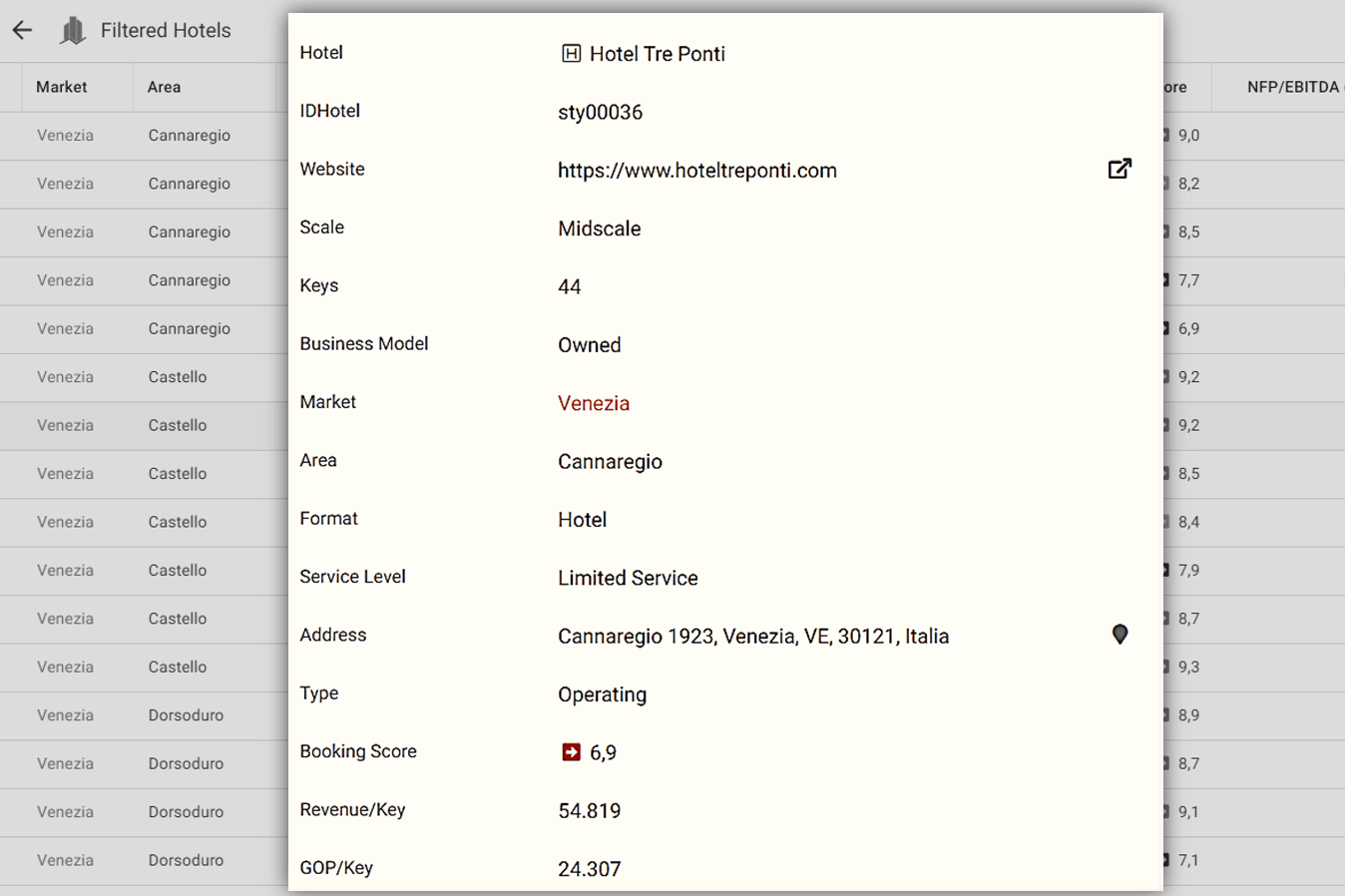Image resolution: width=1345 pixels, height=896 pixels.
Task: Click the score 9,0 in background table
Action: point(1188,135)
